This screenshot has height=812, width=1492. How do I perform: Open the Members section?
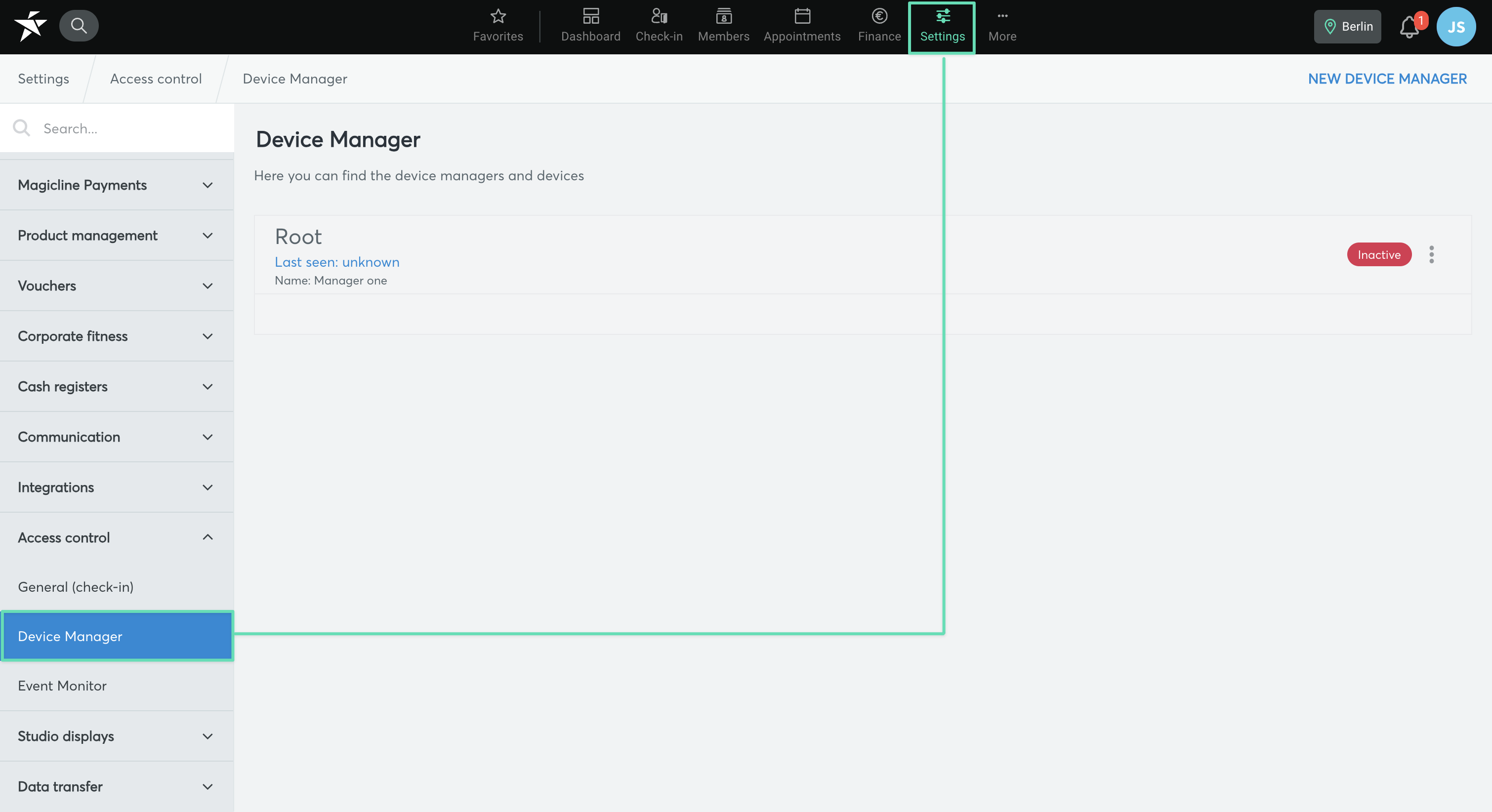723,27
